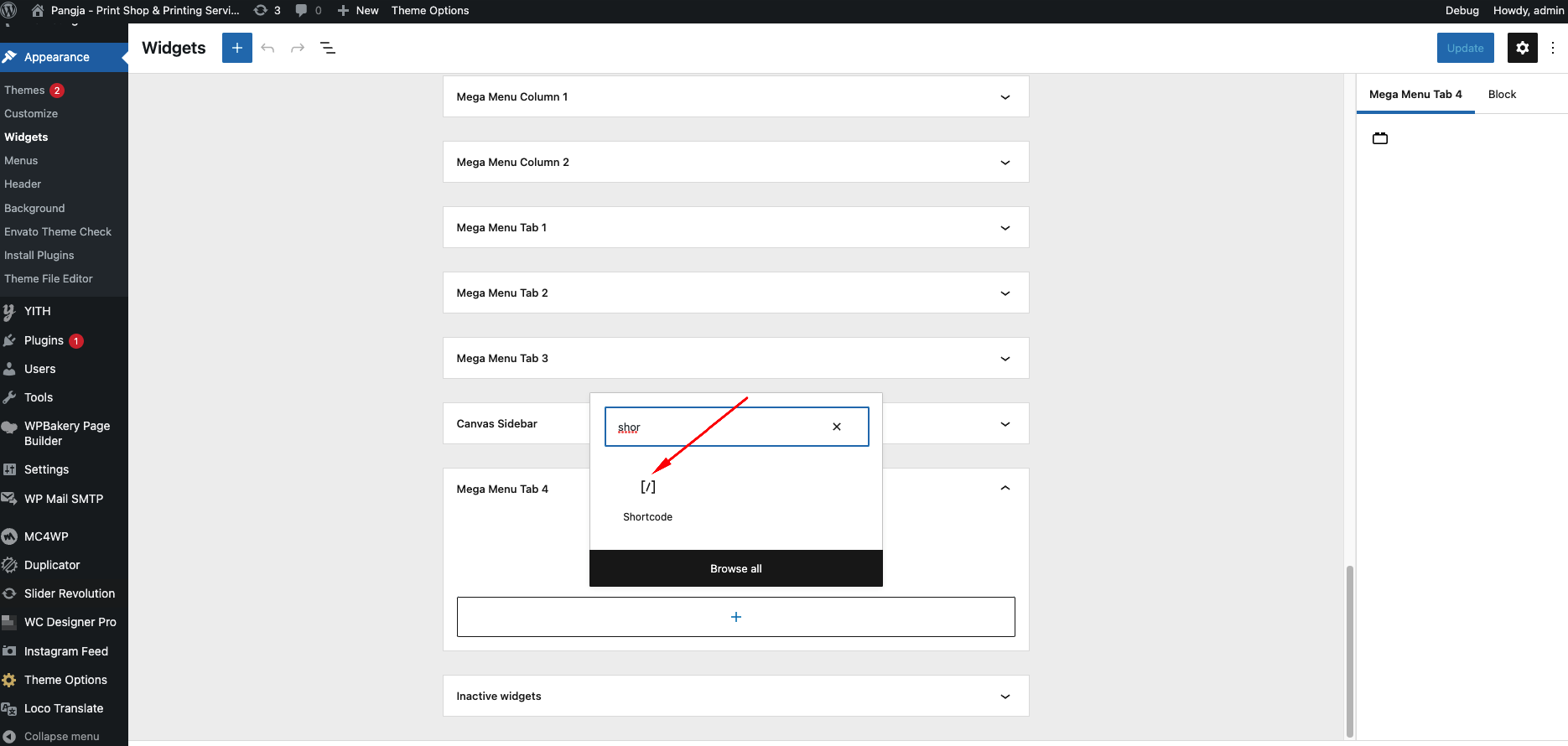1568x746 pixels.
Task: Clear the block search field
Action: tap(837, 427)
